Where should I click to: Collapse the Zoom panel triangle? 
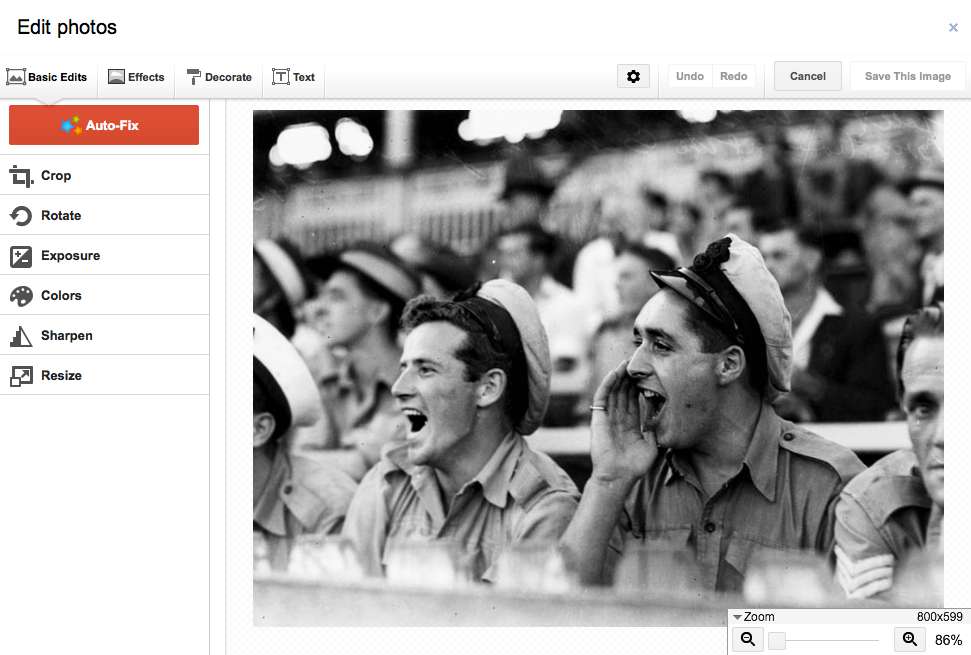click(x=737, y=616)
